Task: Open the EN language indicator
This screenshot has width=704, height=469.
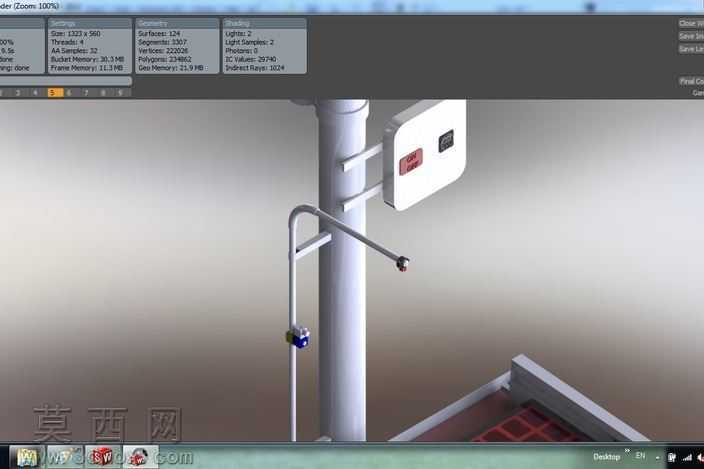Action: click(x=640, y=456)
